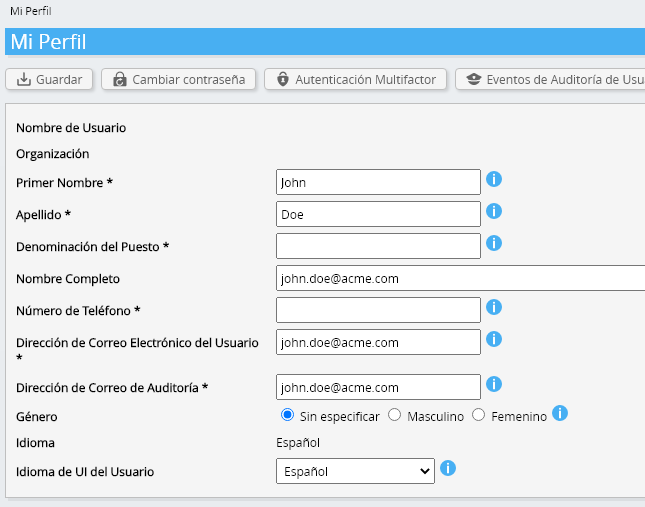Focus the empty Número de Teléfono field
Screen dimensions: 645x507
click(378, 310)
